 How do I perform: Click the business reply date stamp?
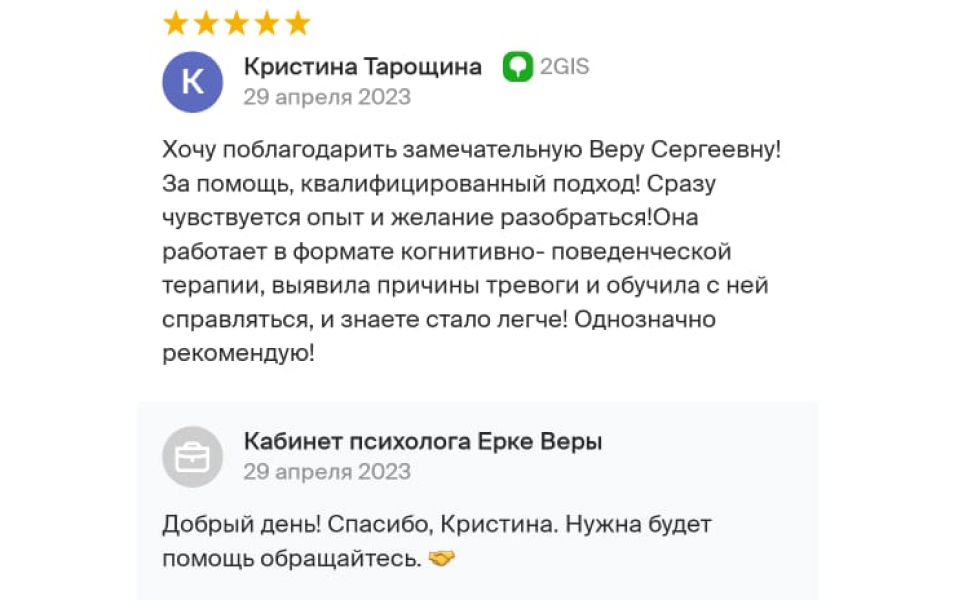[x=327, y=472]
